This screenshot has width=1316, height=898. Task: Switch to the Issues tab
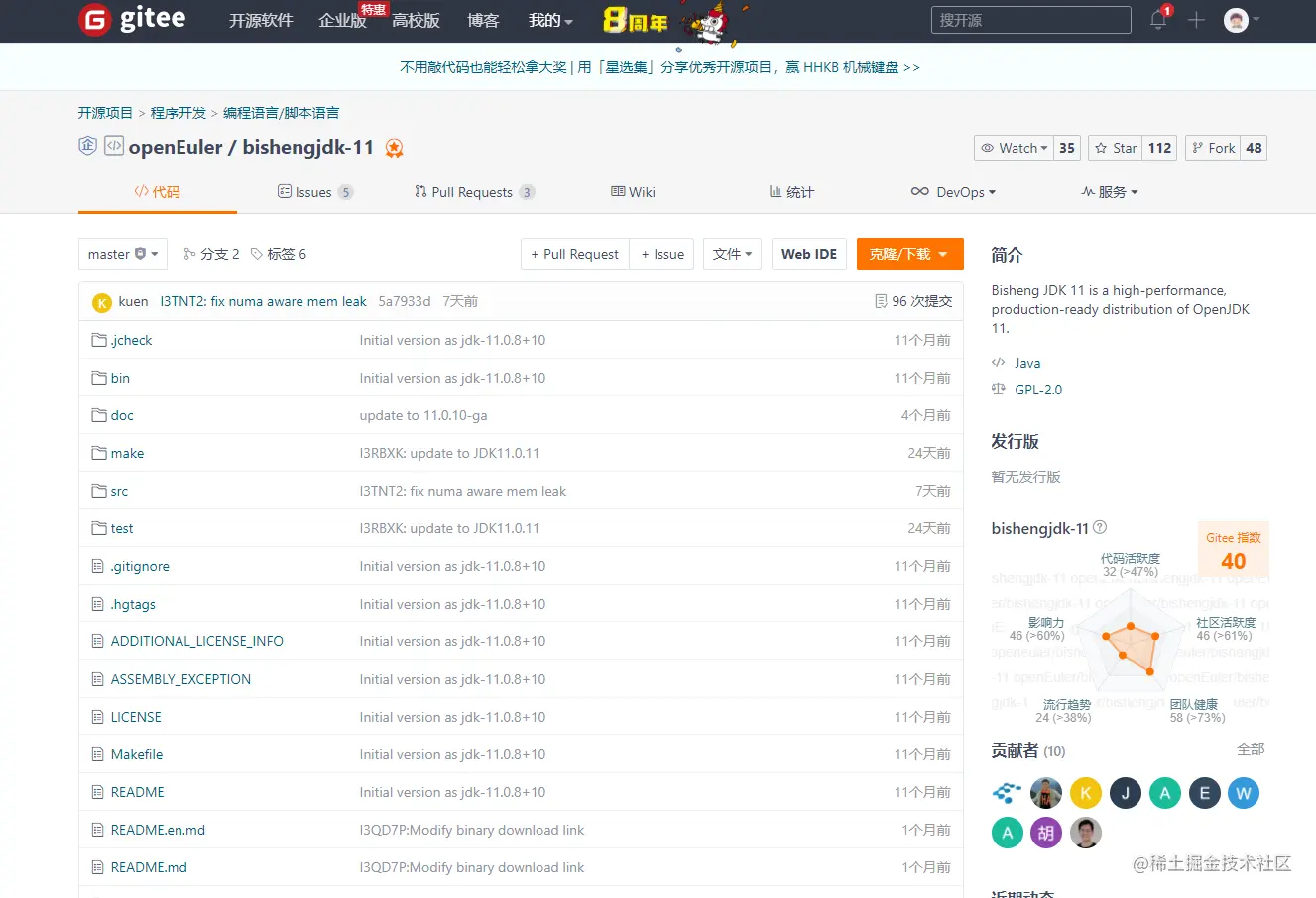click(x=315, y=192)
